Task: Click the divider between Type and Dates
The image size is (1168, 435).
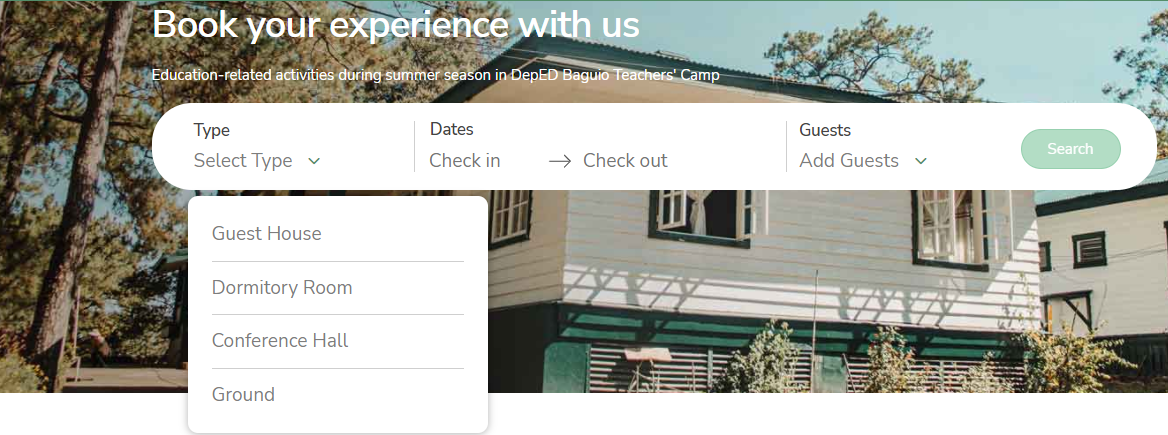Action: pos(414,147)
